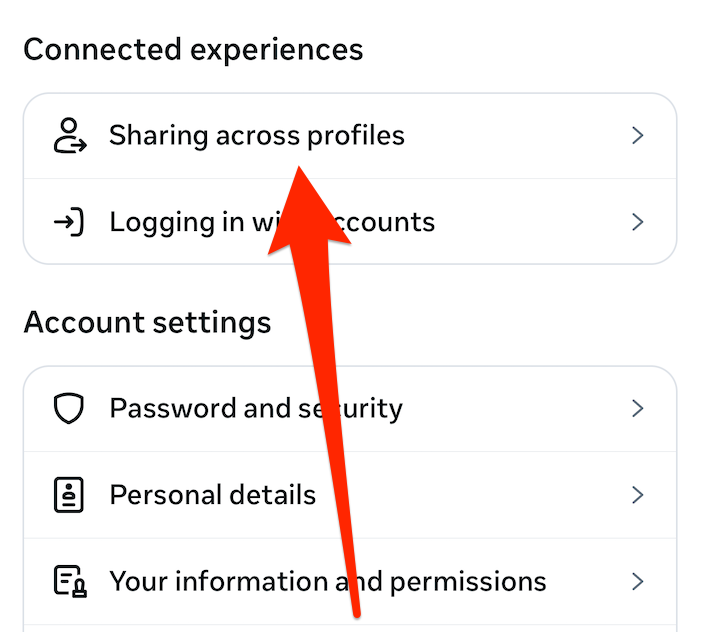The height and width of the screenshot is (632, 702).
Task: Click the ID badge Personal details icon
Action: click(x=68, y=495)
